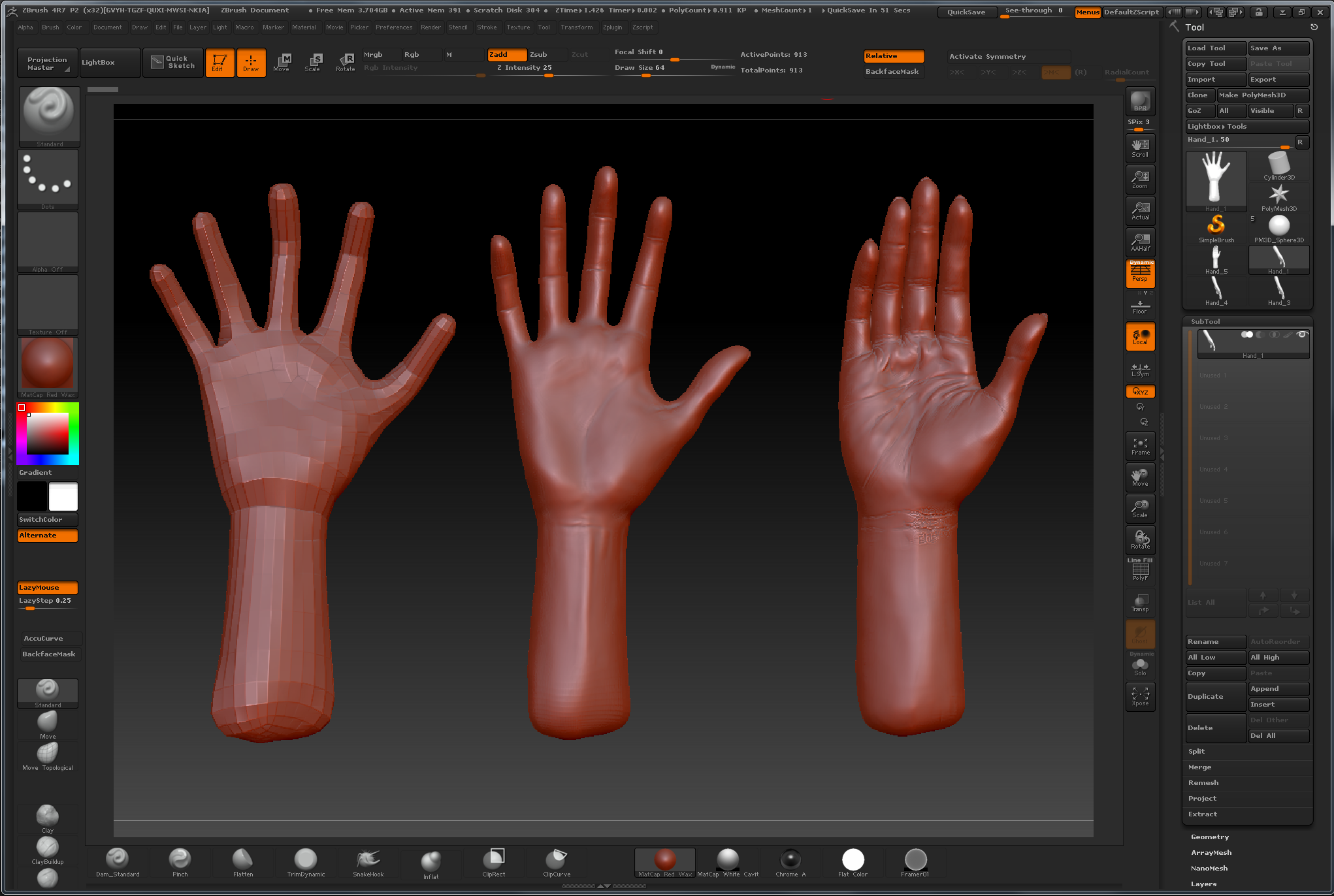The width and height of the screenshot is (1334, 896).
Task: Toggle the LazyMouse option
Action: [48, 588]
